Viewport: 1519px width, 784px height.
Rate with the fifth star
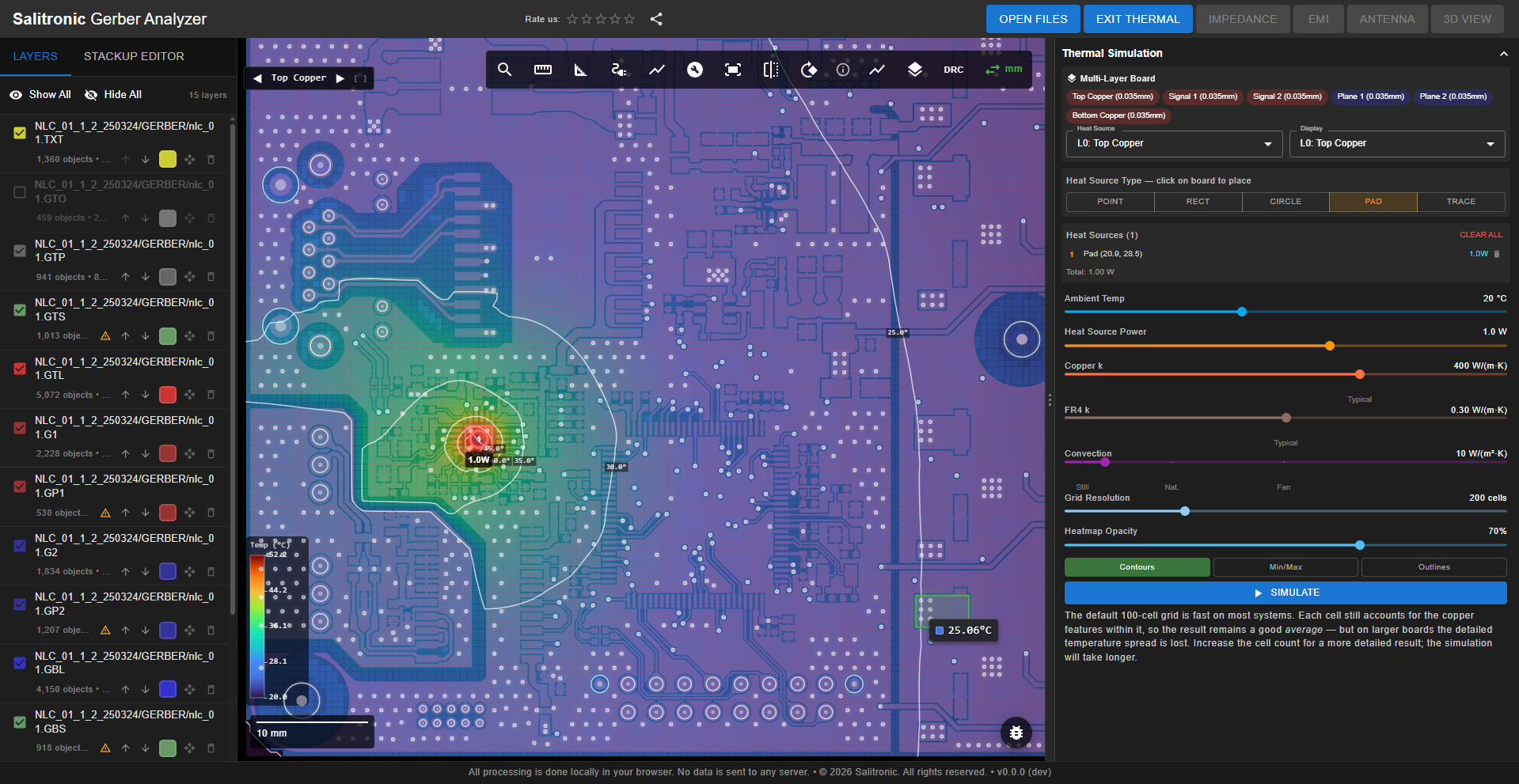(629, 19)
